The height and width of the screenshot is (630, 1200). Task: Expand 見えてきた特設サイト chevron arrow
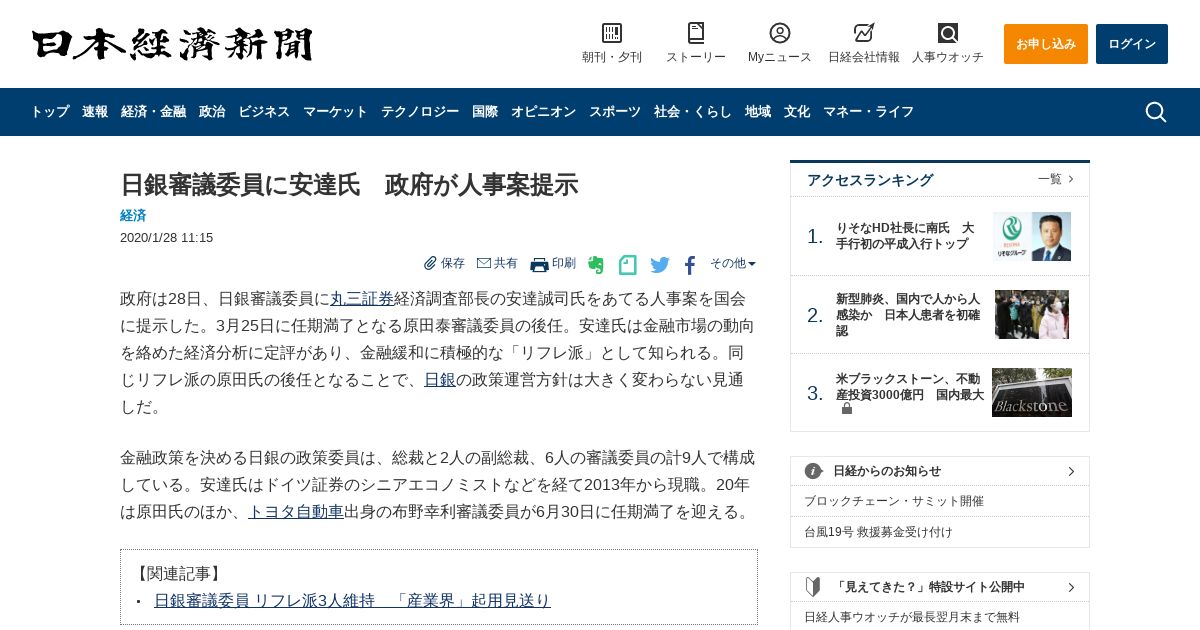(1071, 587)
